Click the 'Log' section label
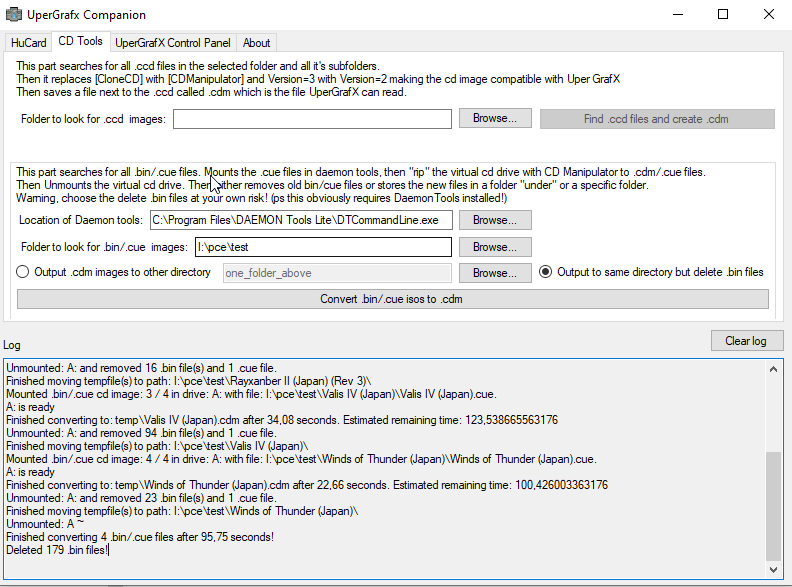The height and width of the screenshot is (587, 792). tap(12, 345)
